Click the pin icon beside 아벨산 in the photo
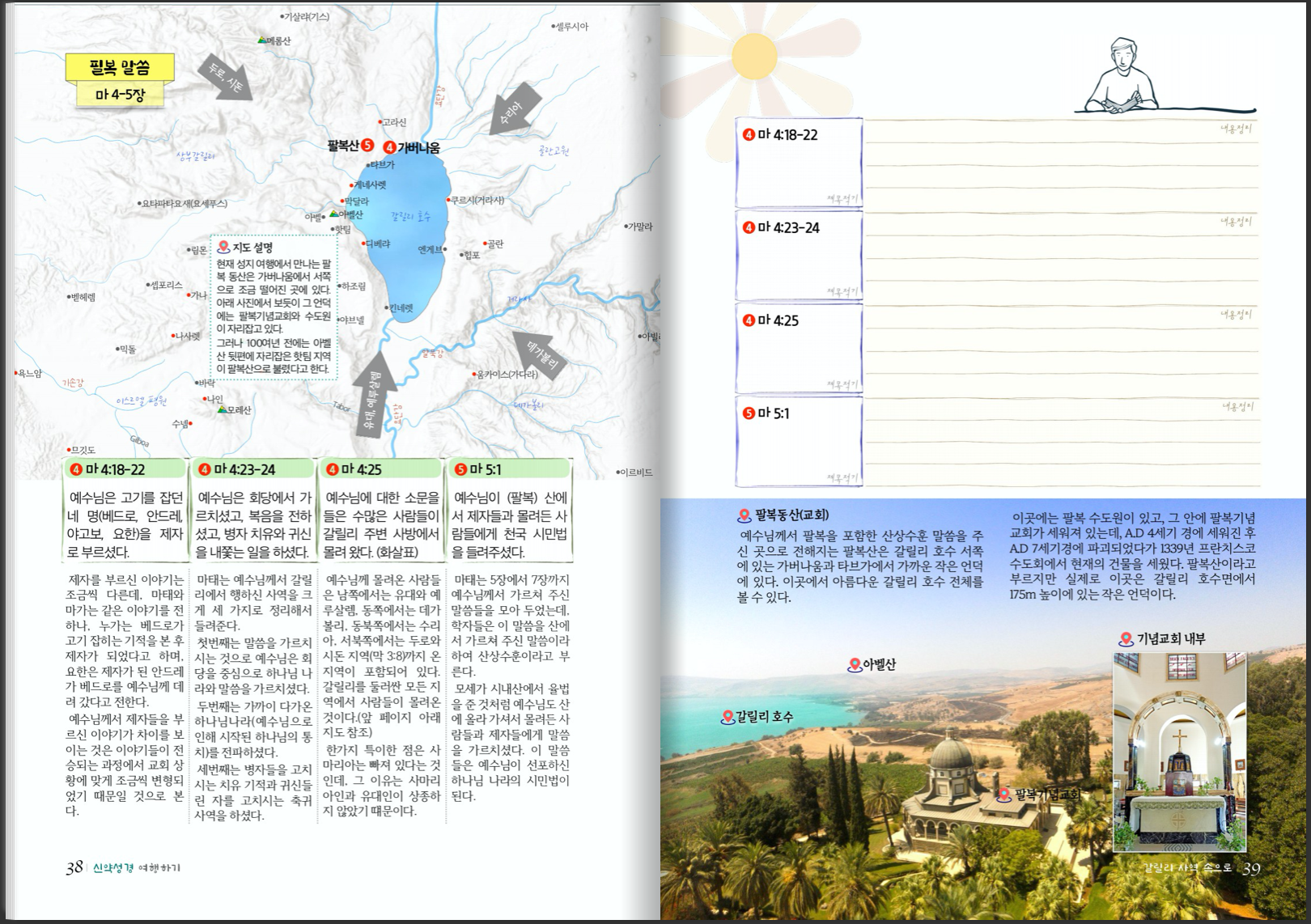Image resolution: width=1311 pixels, height=924 pixels. pyautogui.click(x=854, y=665)
